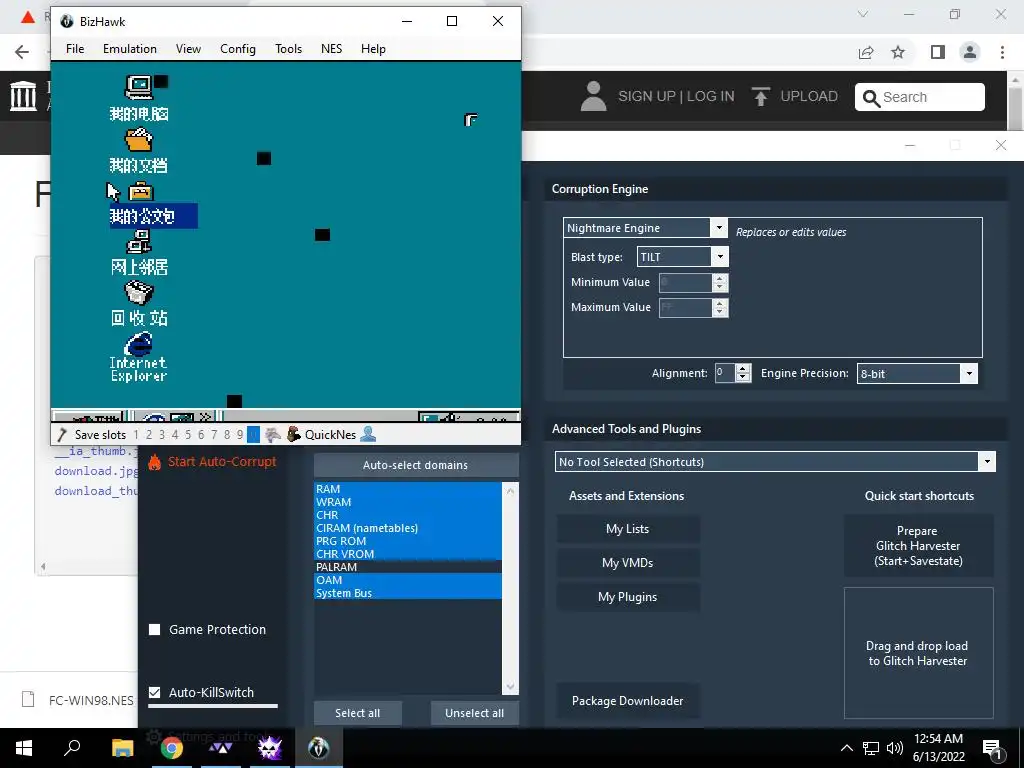
Task: Select the briefcase icon on emulated desktop
Action: 140,191
